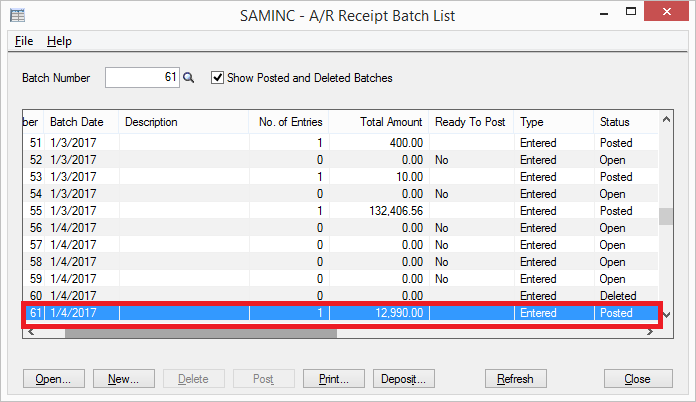Click the window's application icon in title bar
Screen dimensions: 696x402
18,16
